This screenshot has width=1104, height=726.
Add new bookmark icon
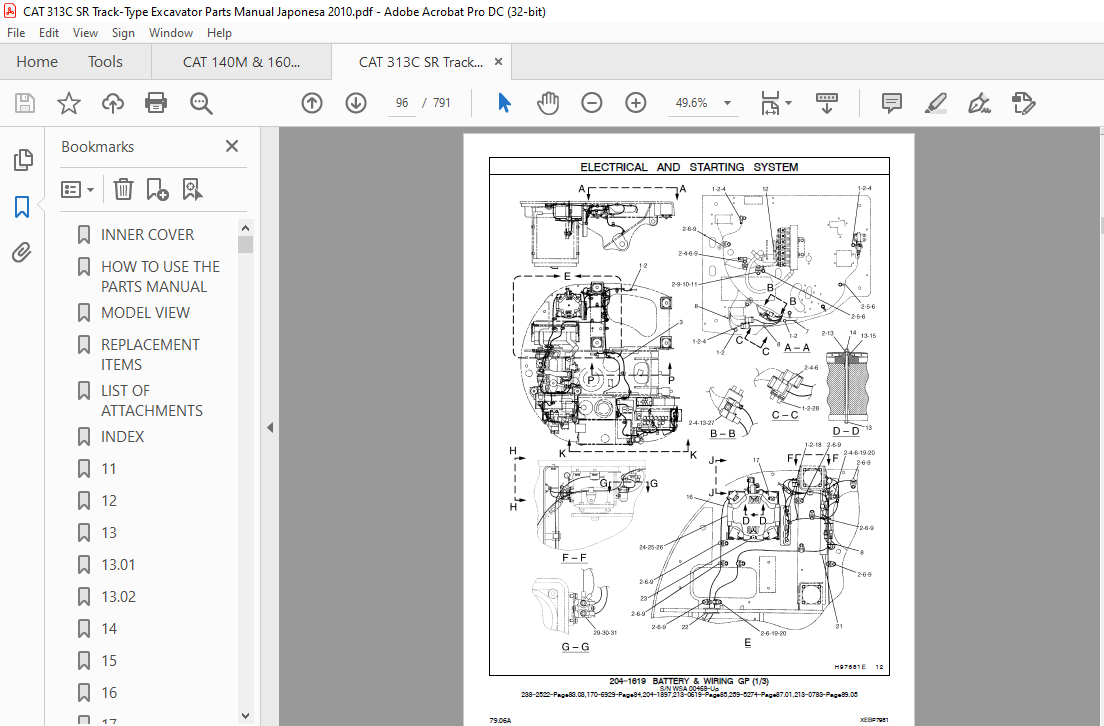tap(157, 189)
